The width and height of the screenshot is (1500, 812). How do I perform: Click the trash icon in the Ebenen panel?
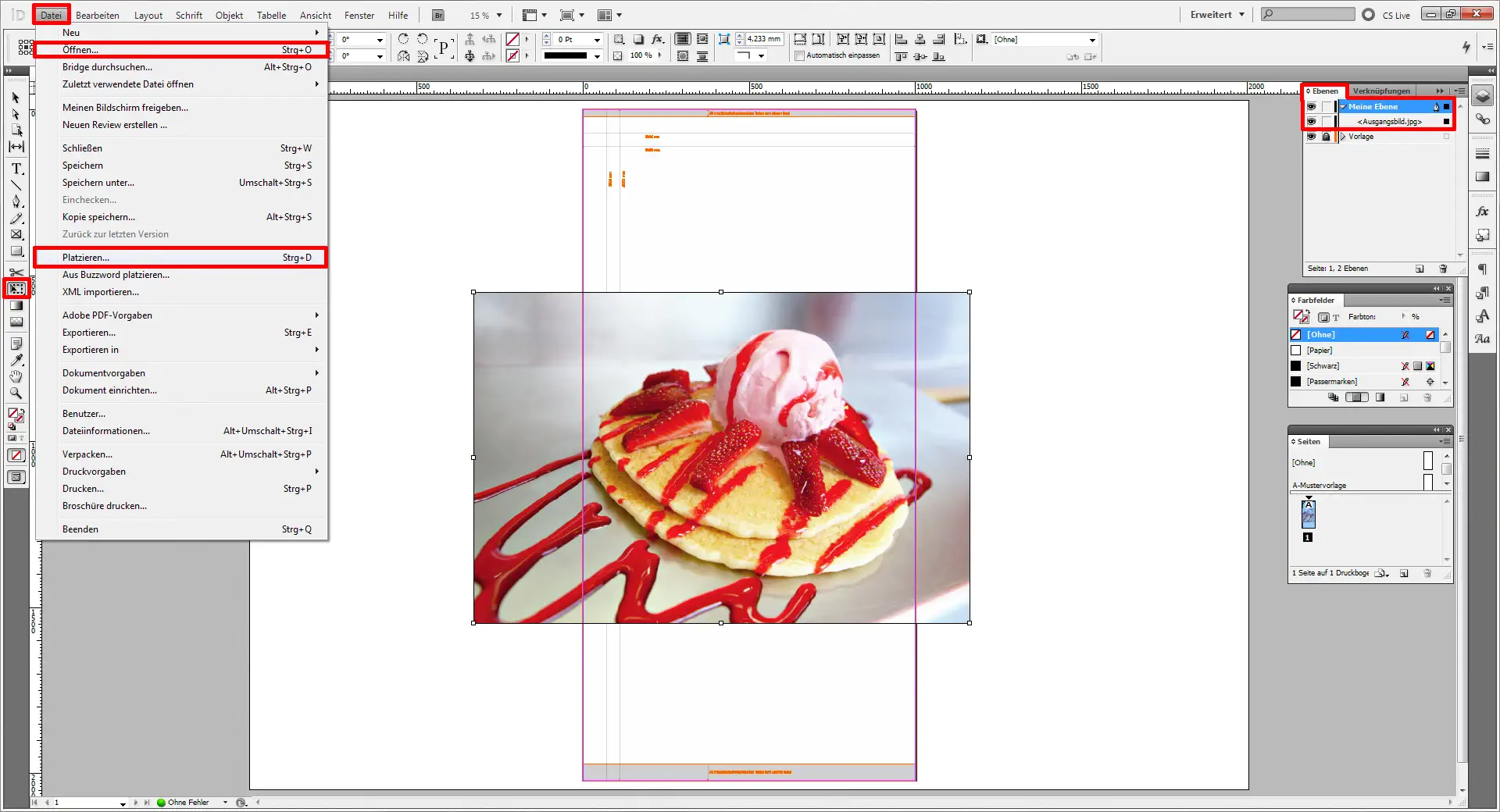pos(1443,269)
